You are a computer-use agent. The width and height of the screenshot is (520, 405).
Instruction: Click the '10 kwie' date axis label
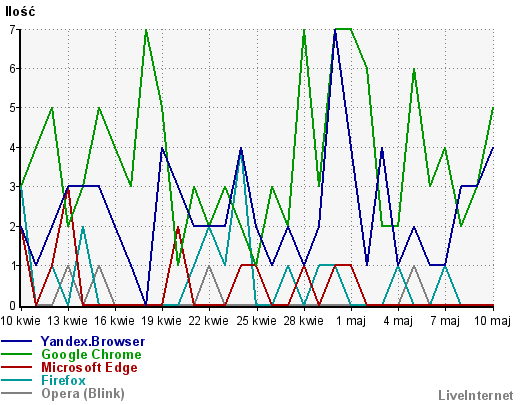tap(20, 321)
